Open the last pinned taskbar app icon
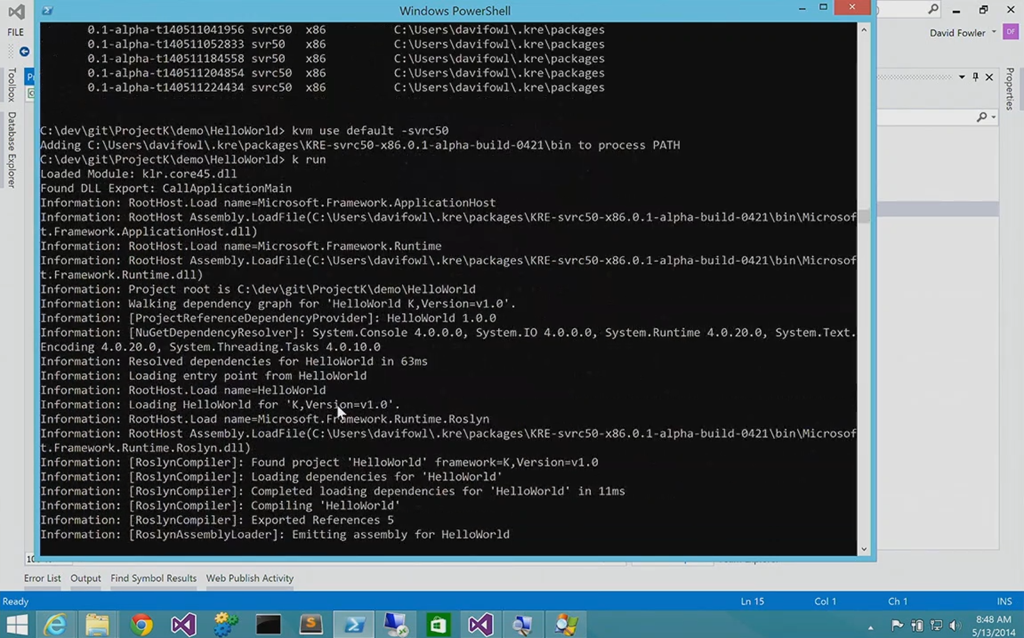Screen dimensions: 1024x638 (x=566, y=625)
